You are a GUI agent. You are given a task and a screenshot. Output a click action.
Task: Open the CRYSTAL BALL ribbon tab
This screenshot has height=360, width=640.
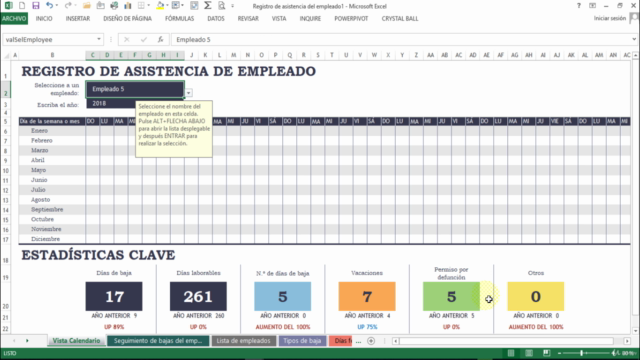(x=400, y=18)
